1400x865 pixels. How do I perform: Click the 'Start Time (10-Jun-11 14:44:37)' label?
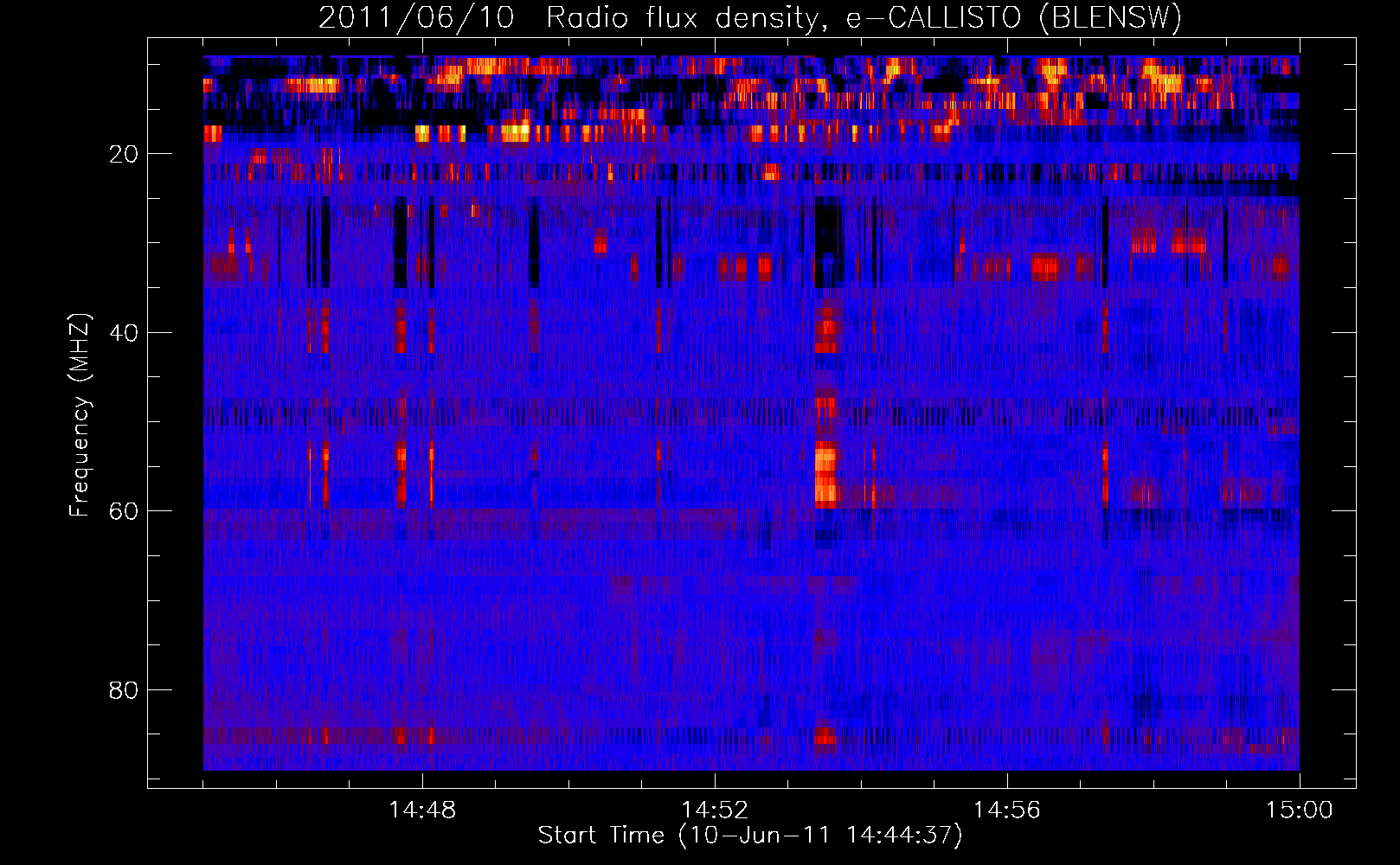[x=750, y=836]
